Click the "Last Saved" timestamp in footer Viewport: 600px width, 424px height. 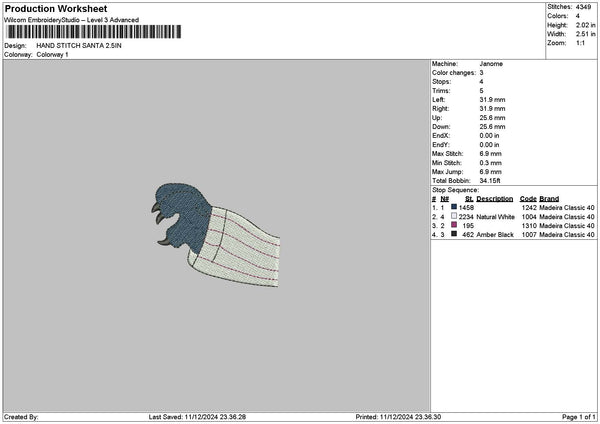coord(197,417)
